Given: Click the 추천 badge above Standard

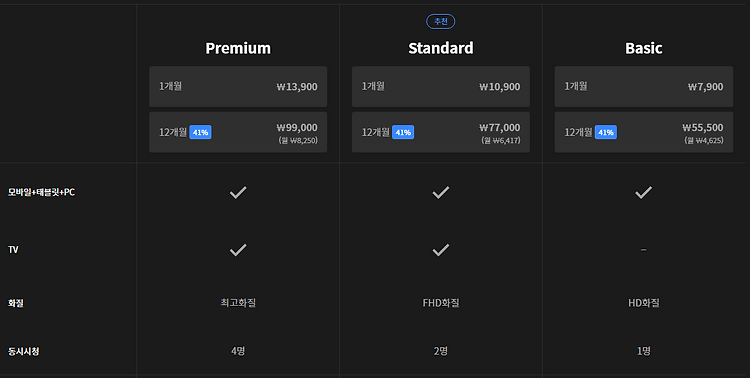Looking at the screenshot, I should click(441, 22).
